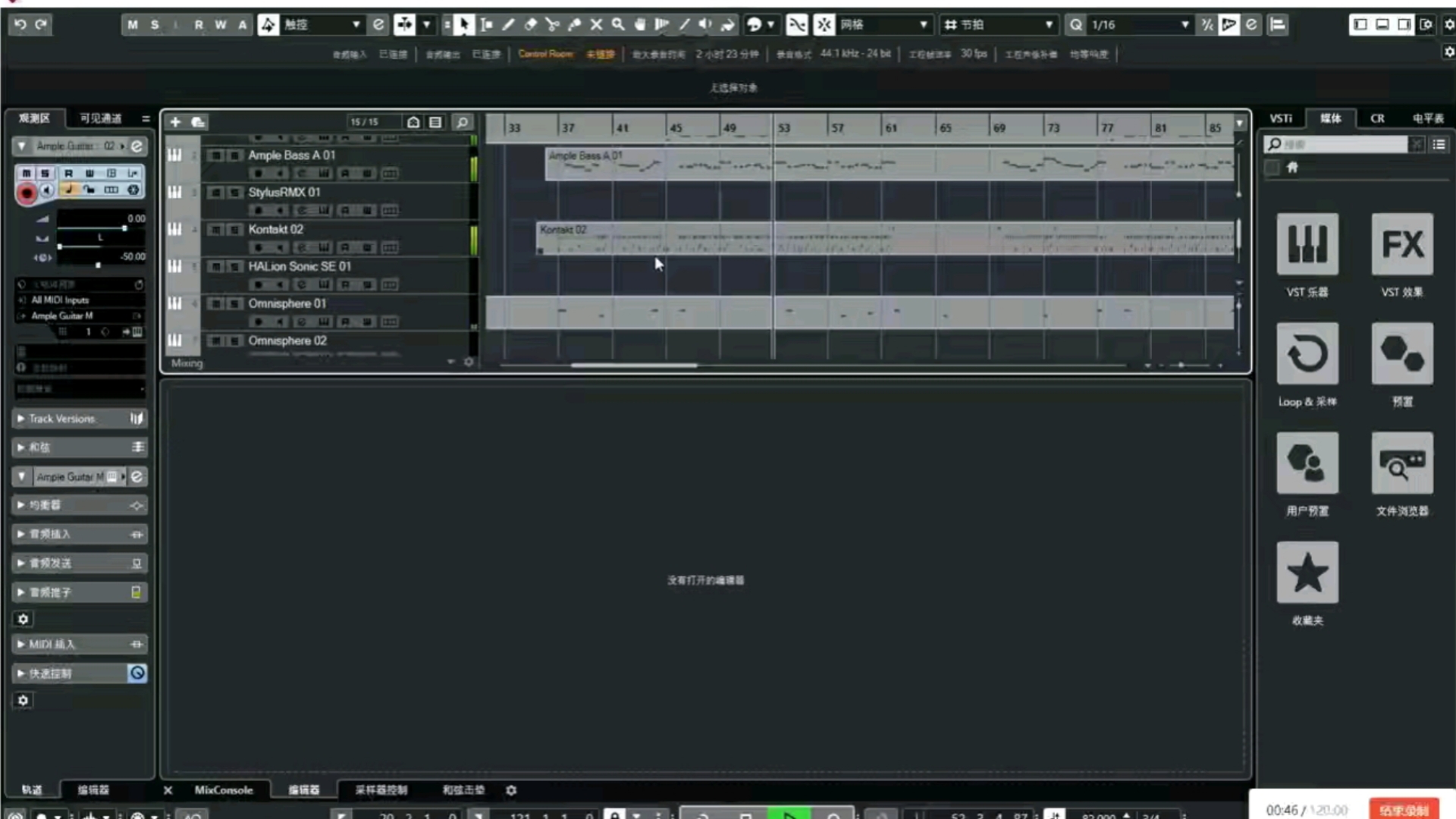Image resolution: width=1456 pixels, height=819 pixels.
Task: Toggle global Solo S button
Action: point(155,25)
